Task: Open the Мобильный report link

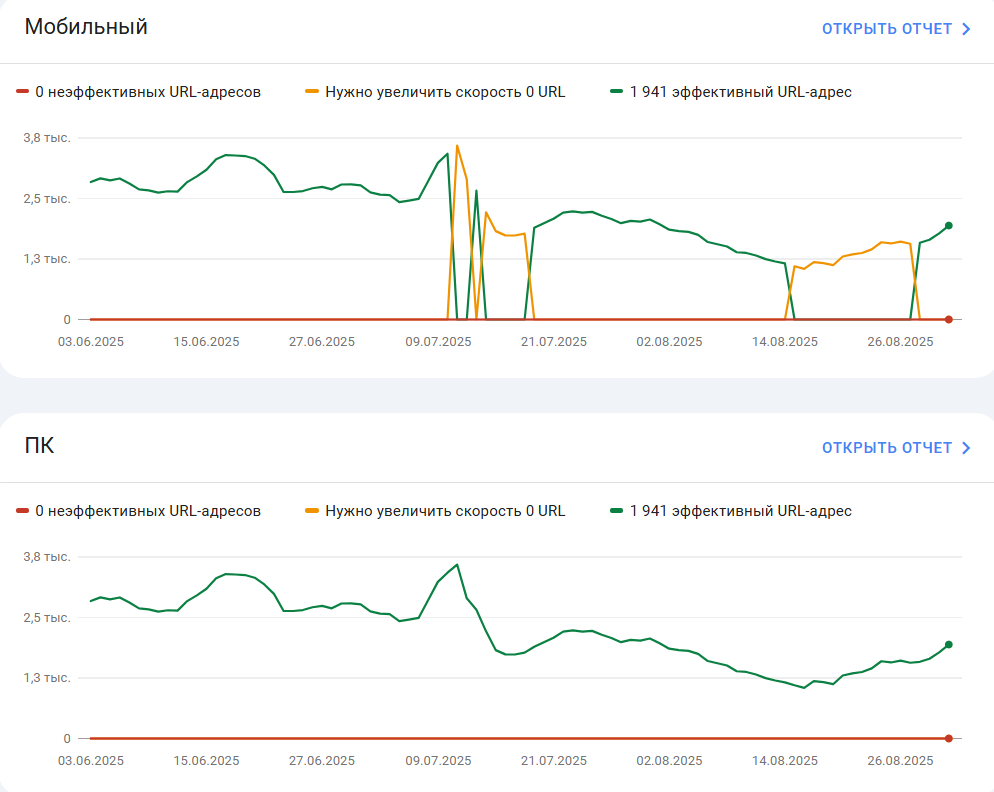Action: pyautogui.click(x=896, y=29)
